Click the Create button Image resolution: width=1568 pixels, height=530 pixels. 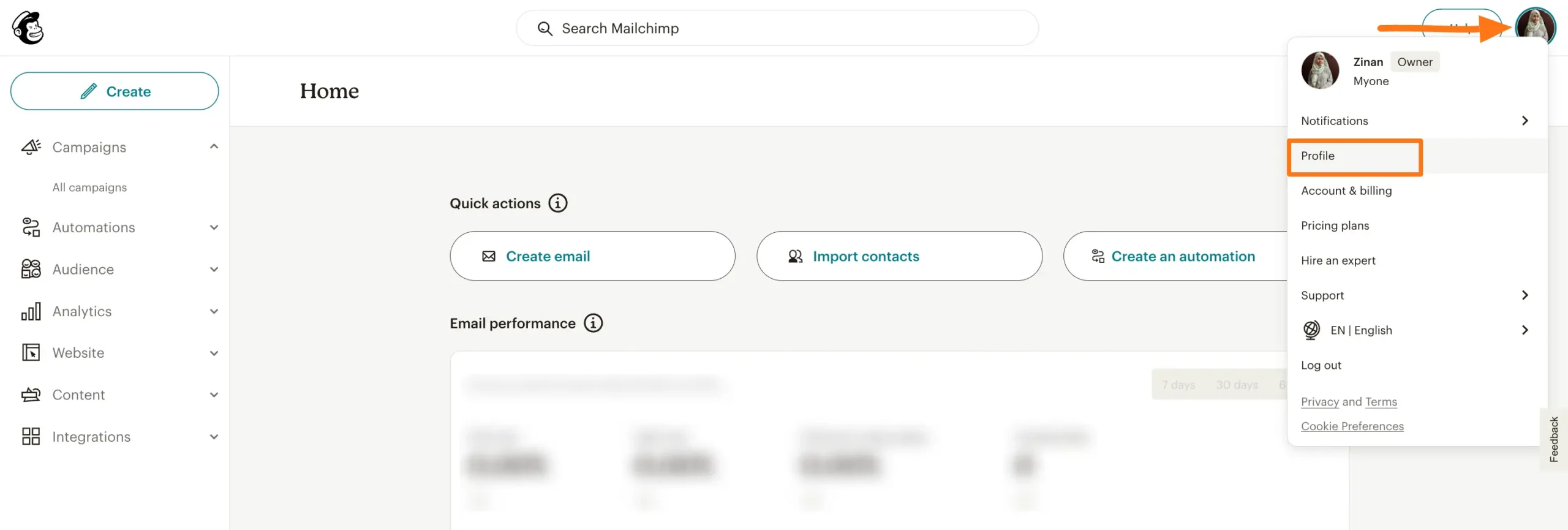click(115, 91)
